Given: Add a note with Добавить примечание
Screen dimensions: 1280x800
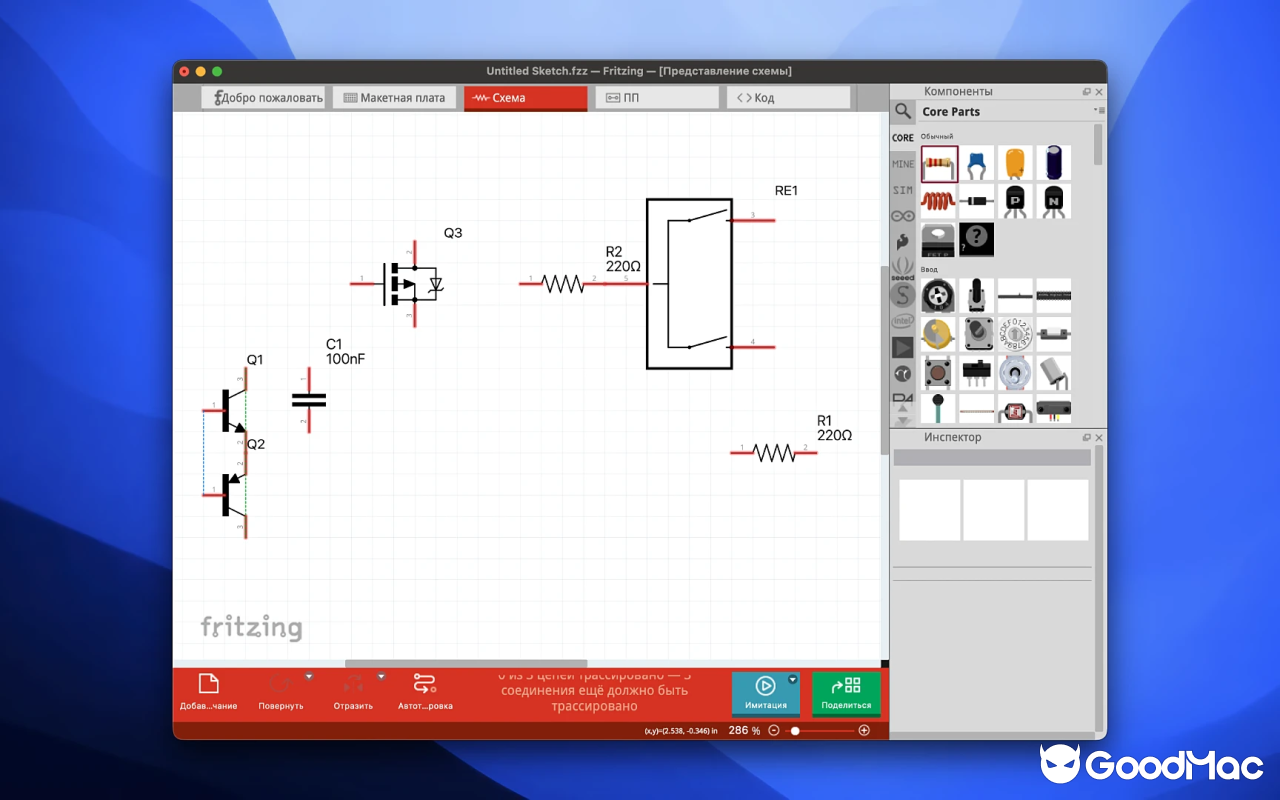Looking at the screenshot, I should coord(209,690).
